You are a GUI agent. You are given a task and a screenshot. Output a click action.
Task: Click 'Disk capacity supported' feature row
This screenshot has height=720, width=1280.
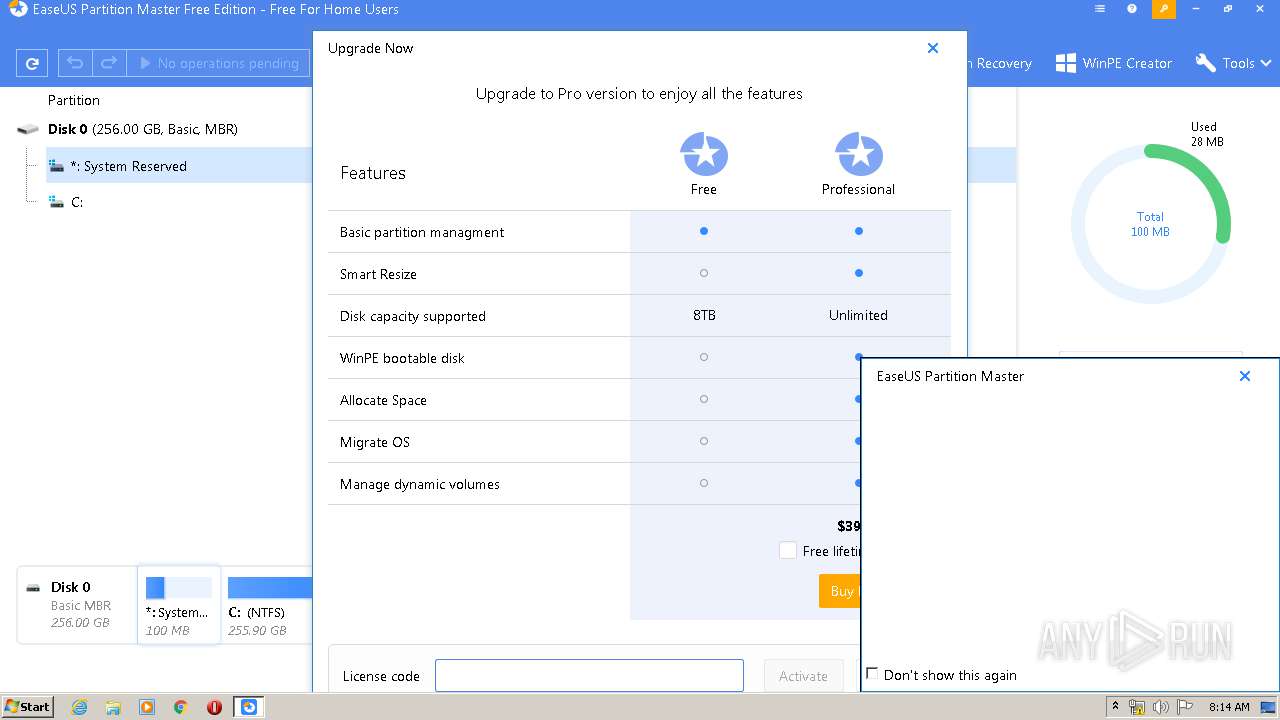[639, 316]
